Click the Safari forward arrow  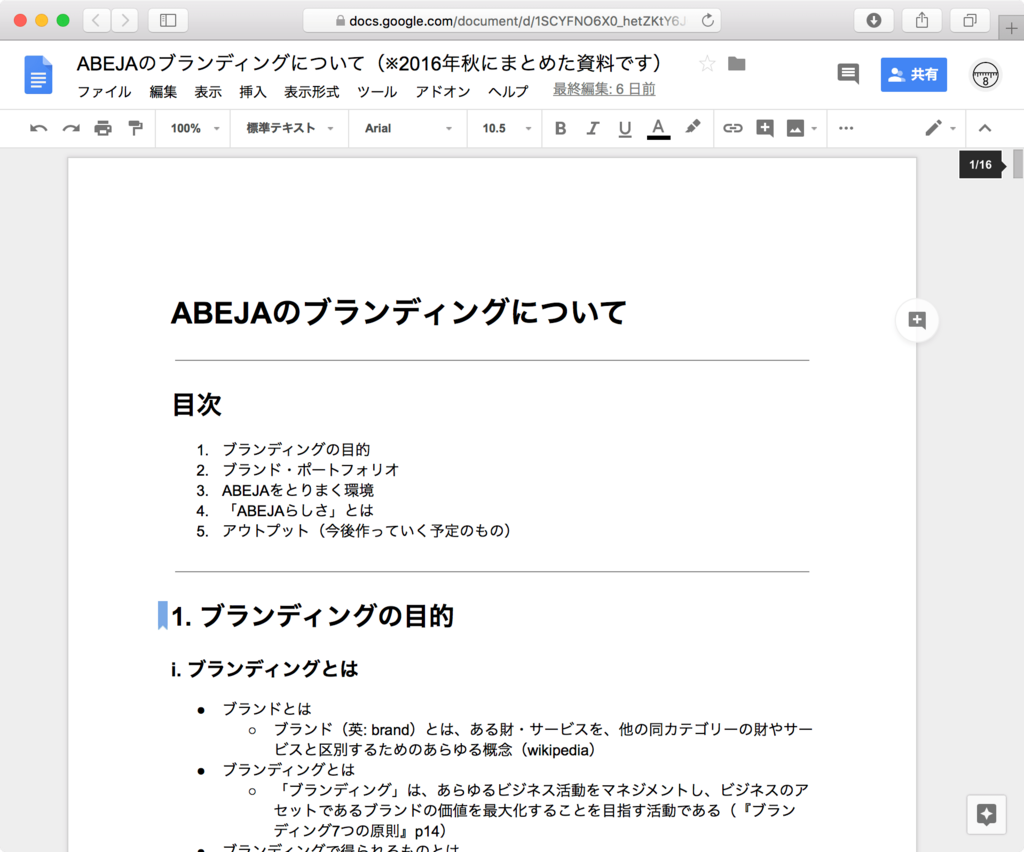(124, 21)
